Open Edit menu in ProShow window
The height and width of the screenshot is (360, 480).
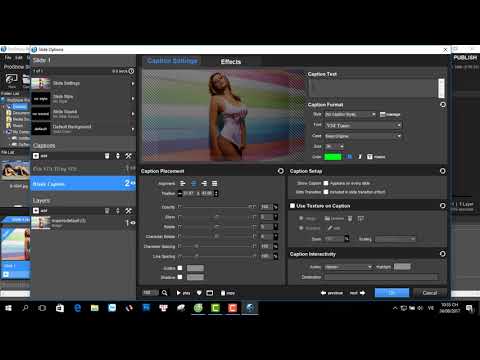(19, 58)
